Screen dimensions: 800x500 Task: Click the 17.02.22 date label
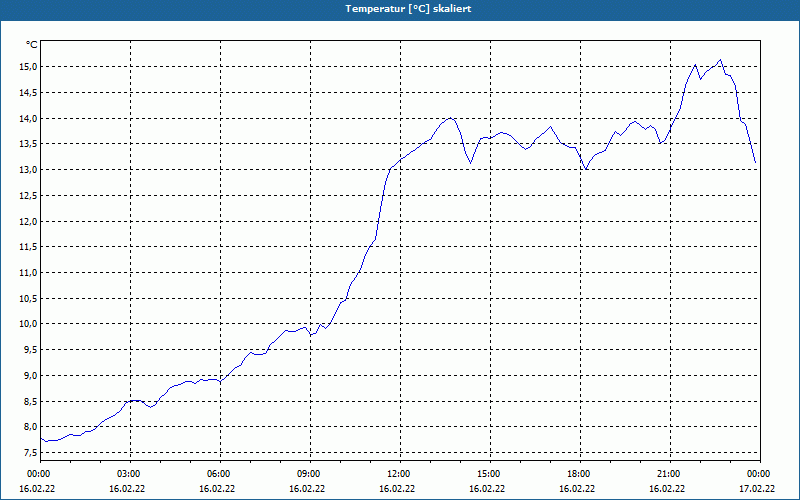[757, 489]
